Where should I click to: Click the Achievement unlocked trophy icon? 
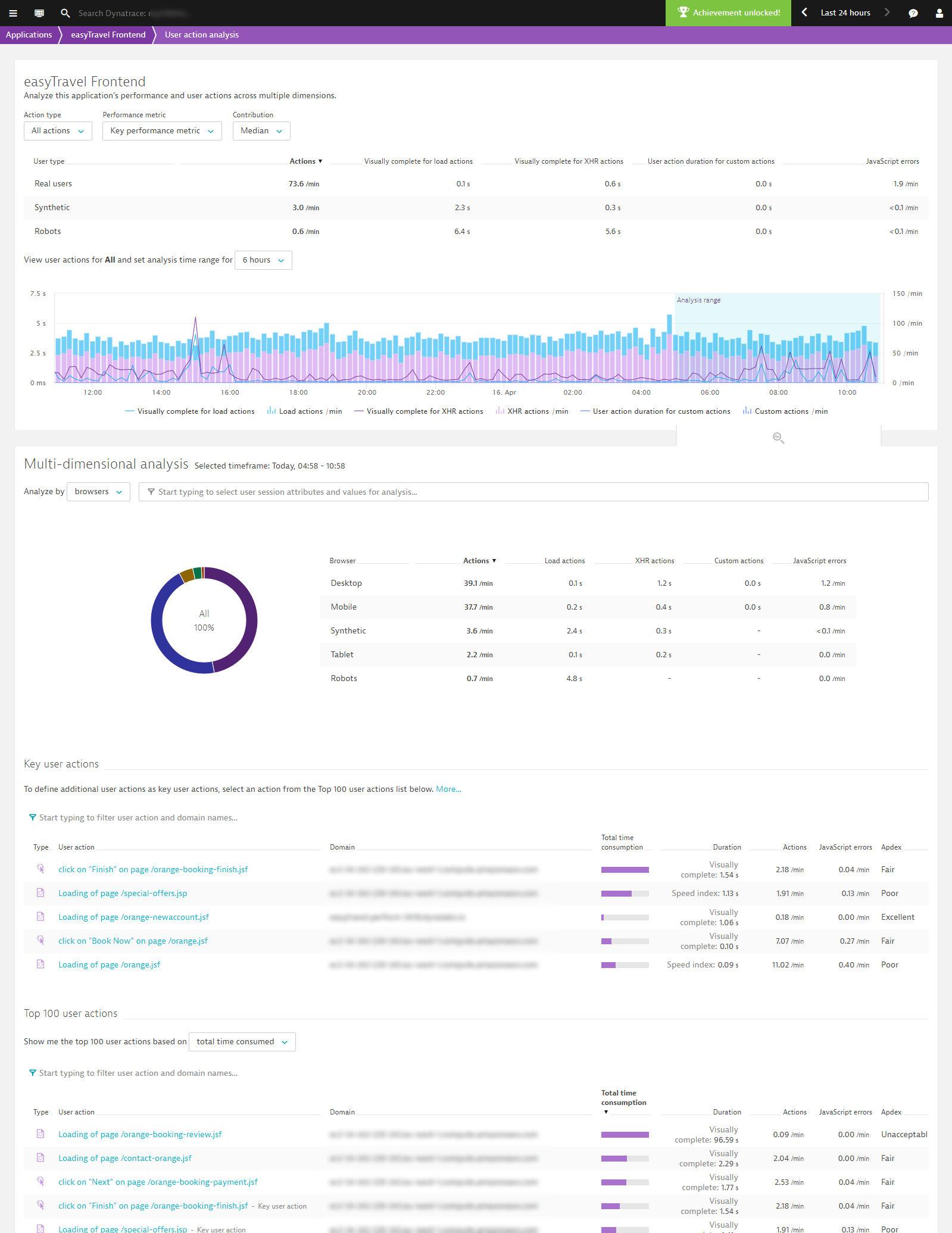click(x=683, y=12)
